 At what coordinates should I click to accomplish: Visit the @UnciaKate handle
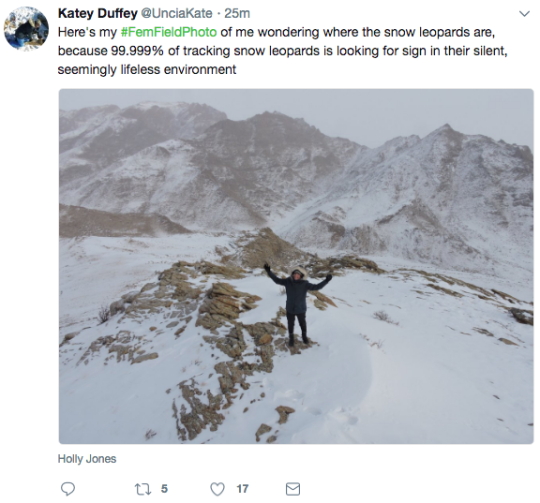point(177,13)
